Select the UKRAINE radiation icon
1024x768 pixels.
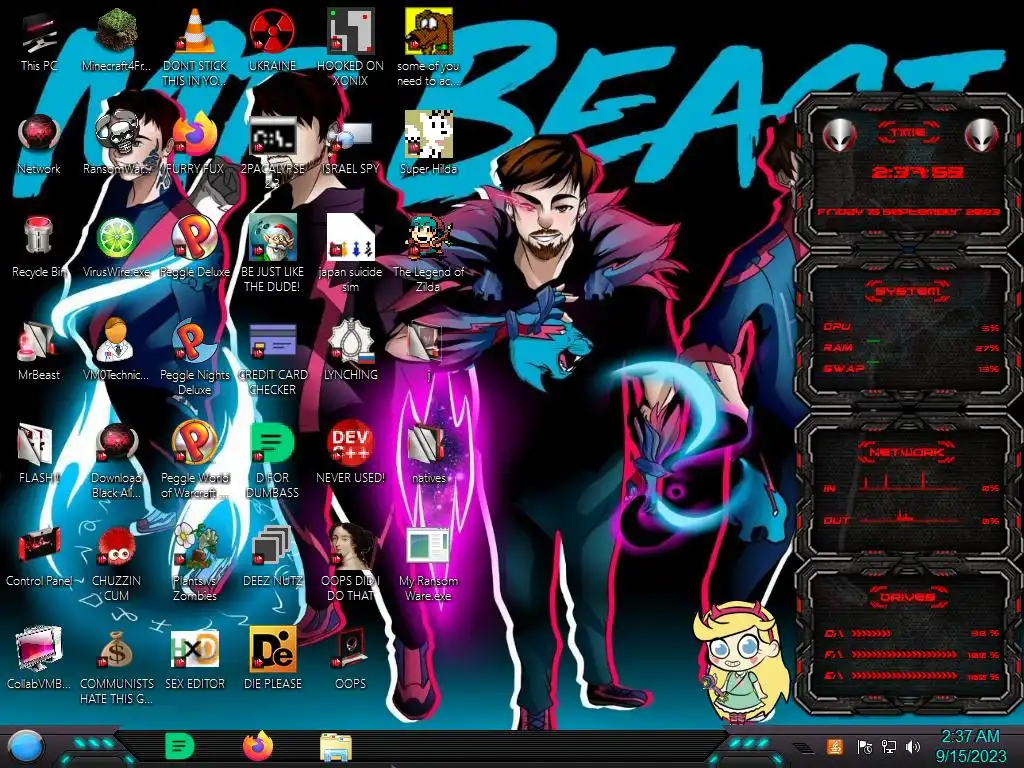[272, 31]
